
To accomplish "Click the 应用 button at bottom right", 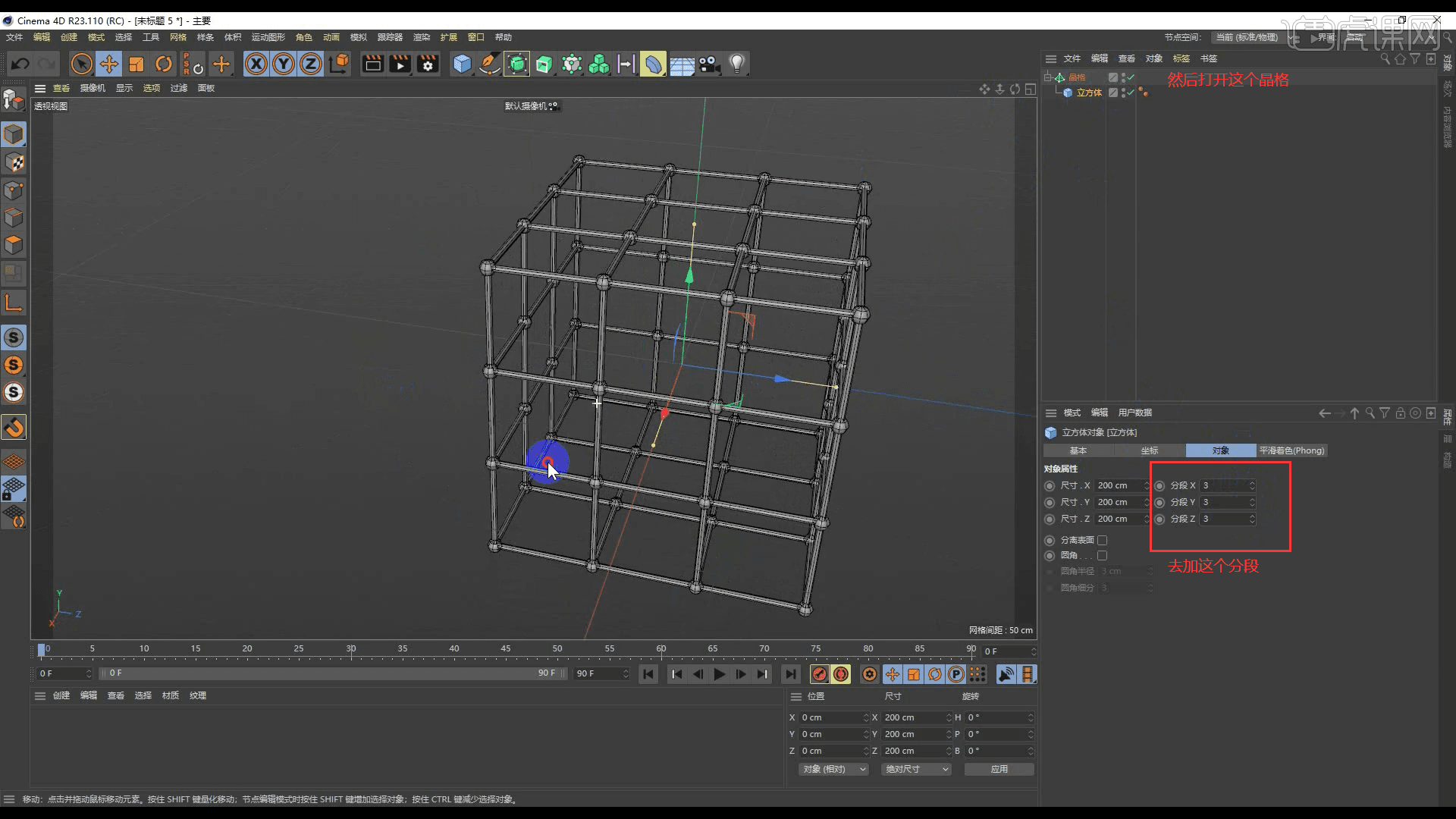I will click(999, 769).
